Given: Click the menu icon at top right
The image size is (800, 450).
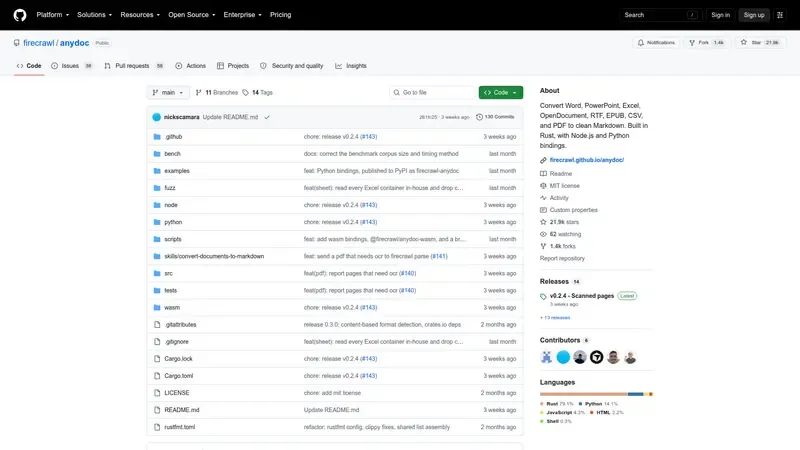Looking at the screenshot, I should click(x=780, y=15).
